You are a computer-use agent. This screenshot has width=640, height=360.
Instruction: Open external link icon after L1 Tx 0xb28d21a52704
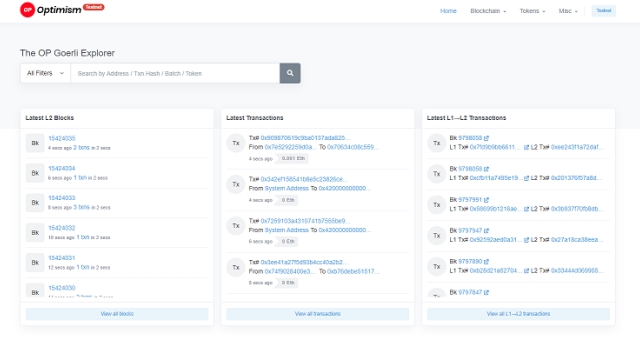point(526,271)
